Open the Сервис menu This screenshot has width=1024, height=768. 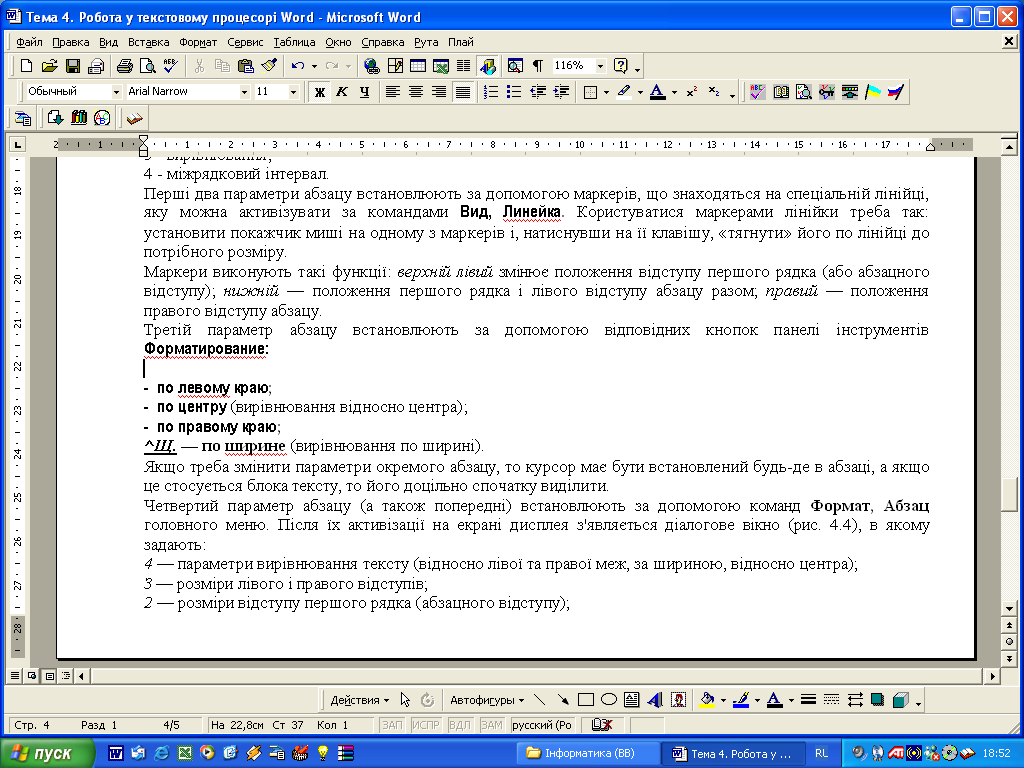(245, 42)
